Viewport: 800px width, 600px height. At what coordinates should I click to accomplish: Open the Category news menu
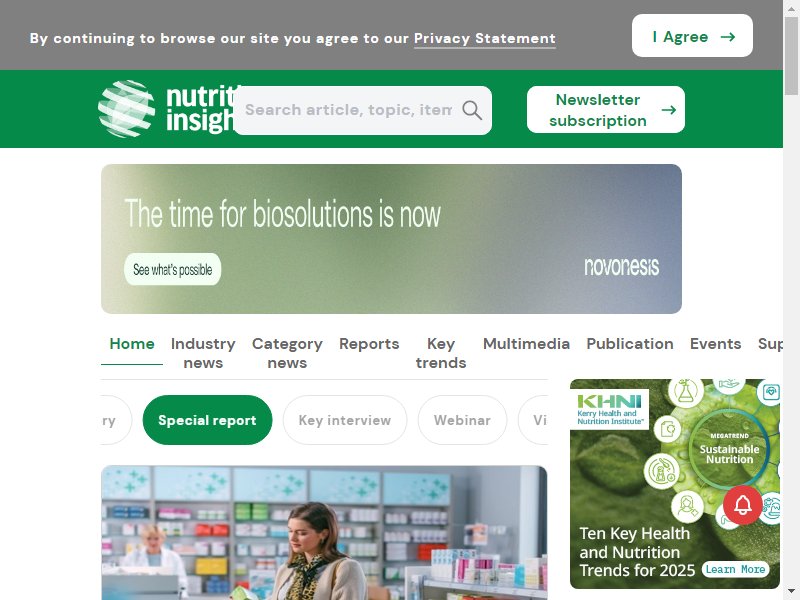pyautogui.click(x=287, y=353)
